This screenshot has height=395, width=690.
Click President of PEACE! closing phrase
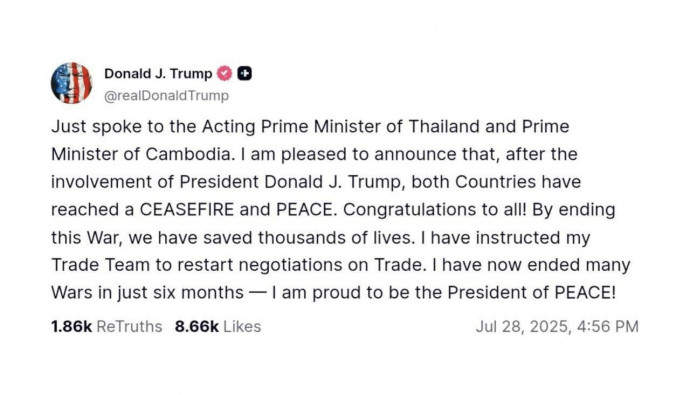[x=532, y=292]
